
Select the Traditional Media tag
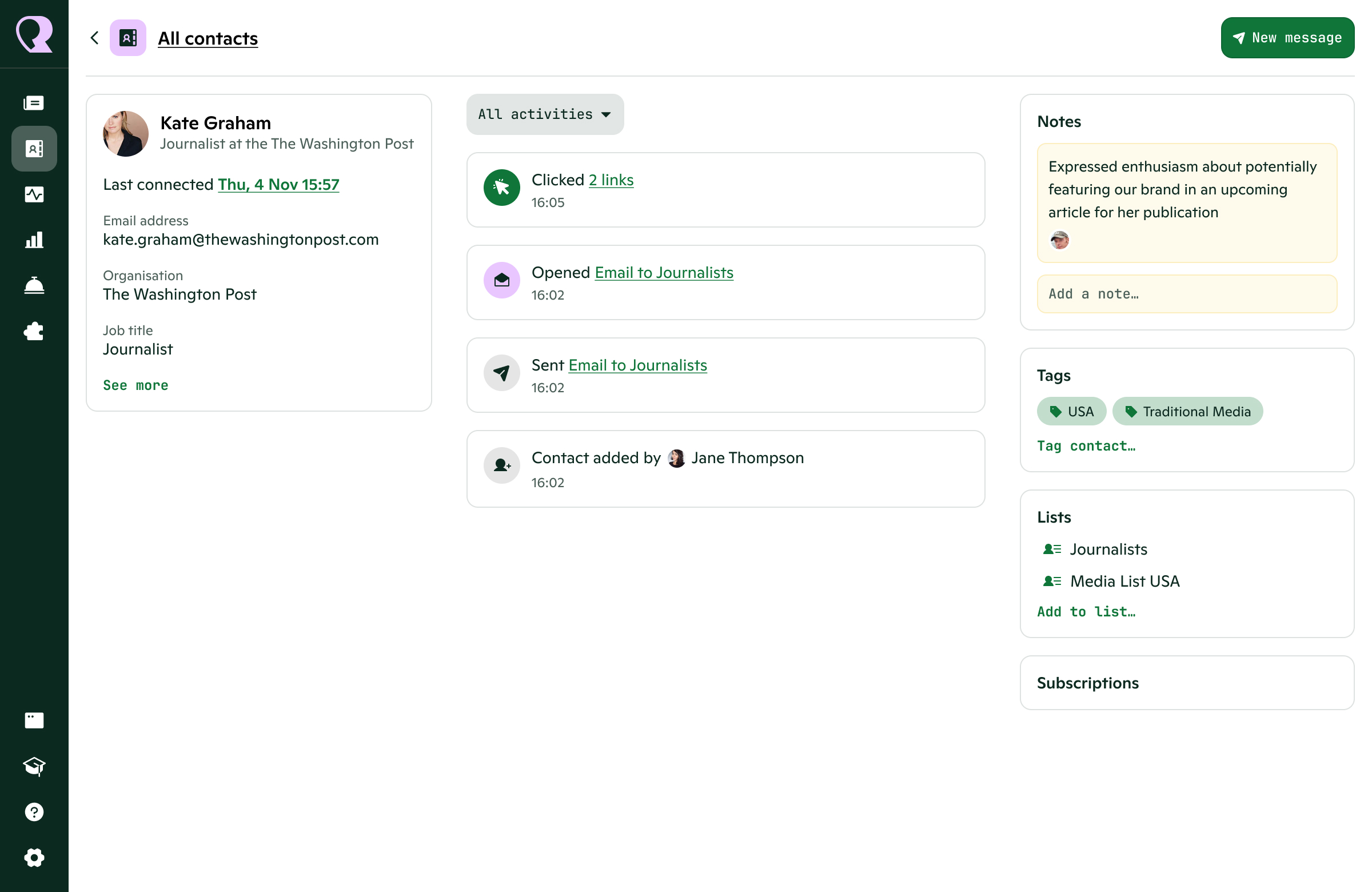(1187, 411)
